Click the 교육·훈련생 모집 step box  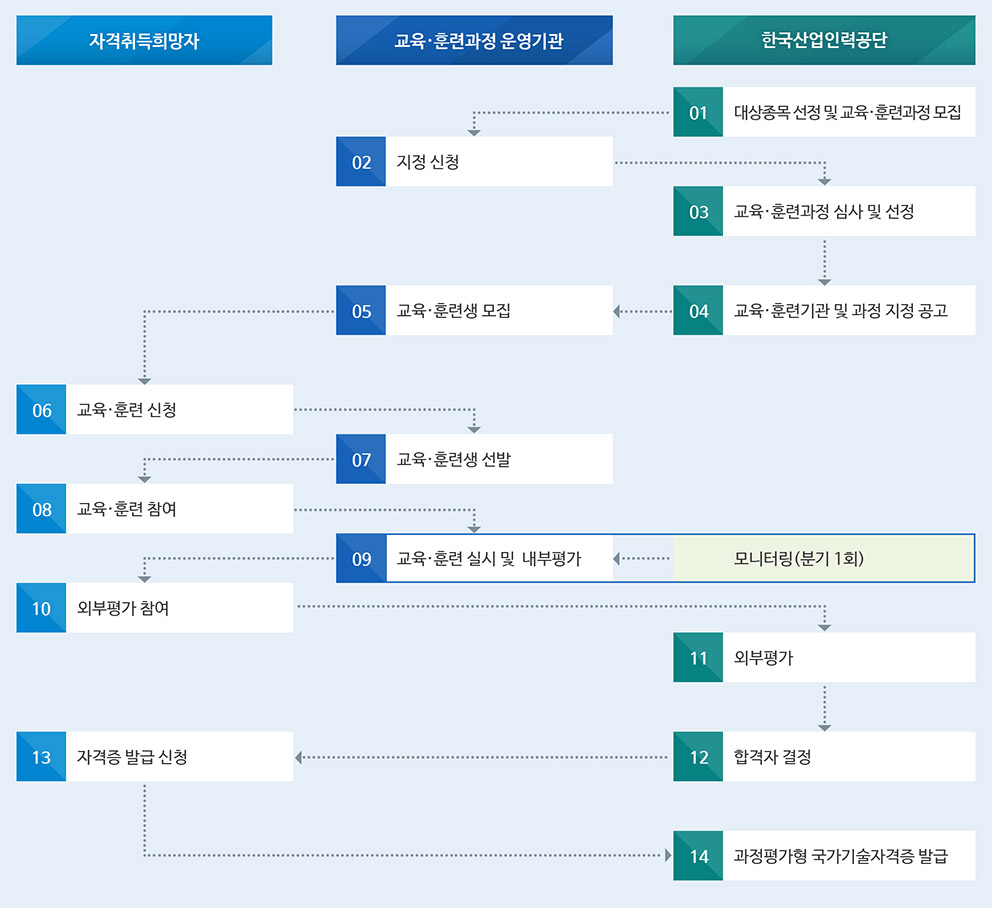[x=498, y=310]
